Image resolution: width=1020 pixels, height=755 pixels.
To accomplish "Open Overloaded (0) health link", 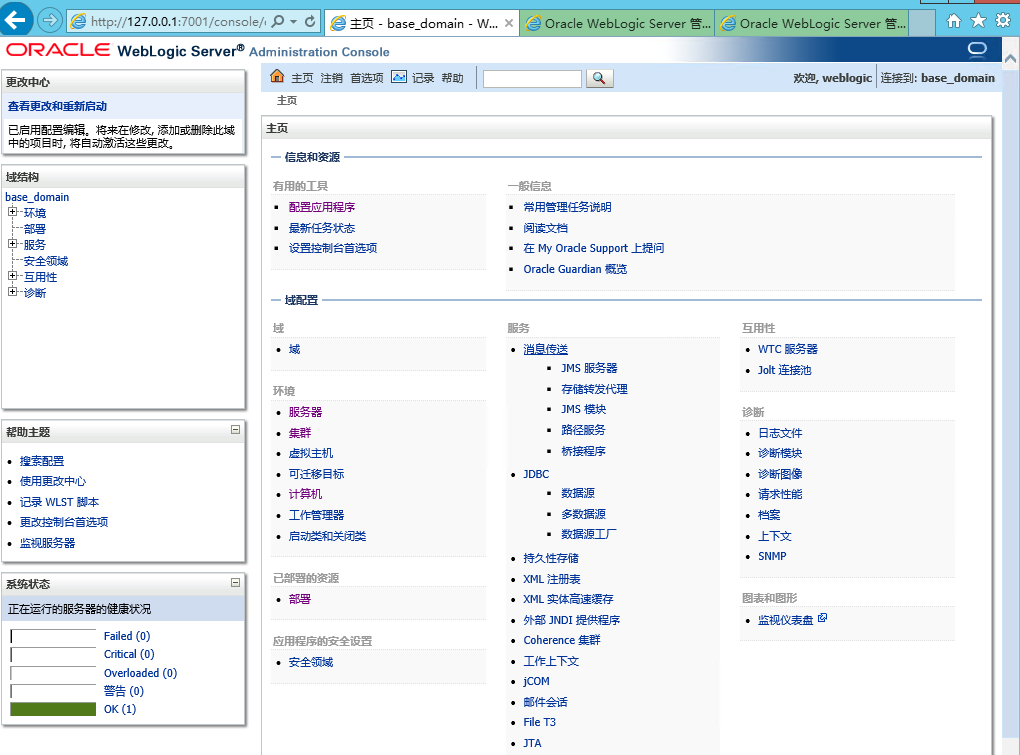I will 141,672.
